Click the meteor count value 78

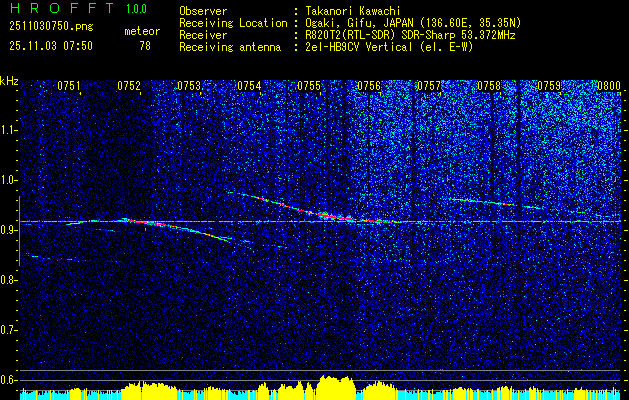145,45
